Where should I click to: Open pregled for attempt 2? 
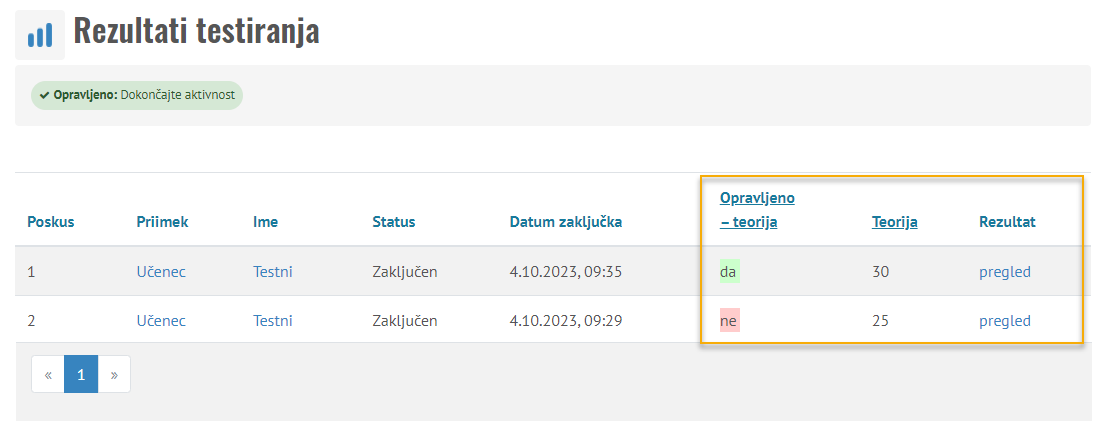click(x=1004, y=321)
